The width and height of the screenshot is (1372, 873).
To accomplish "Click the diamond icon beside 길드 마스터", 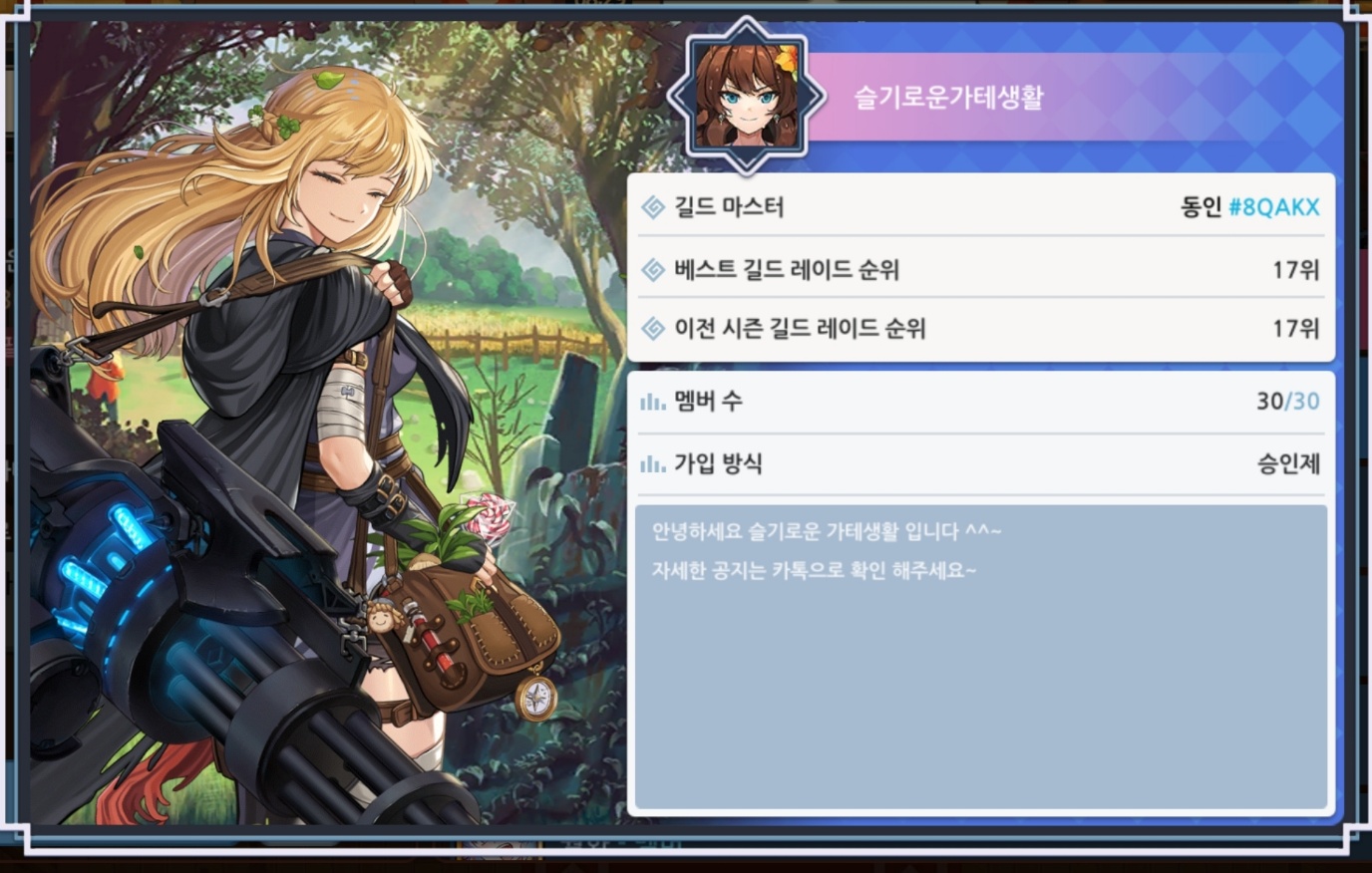I will [653, 207].
